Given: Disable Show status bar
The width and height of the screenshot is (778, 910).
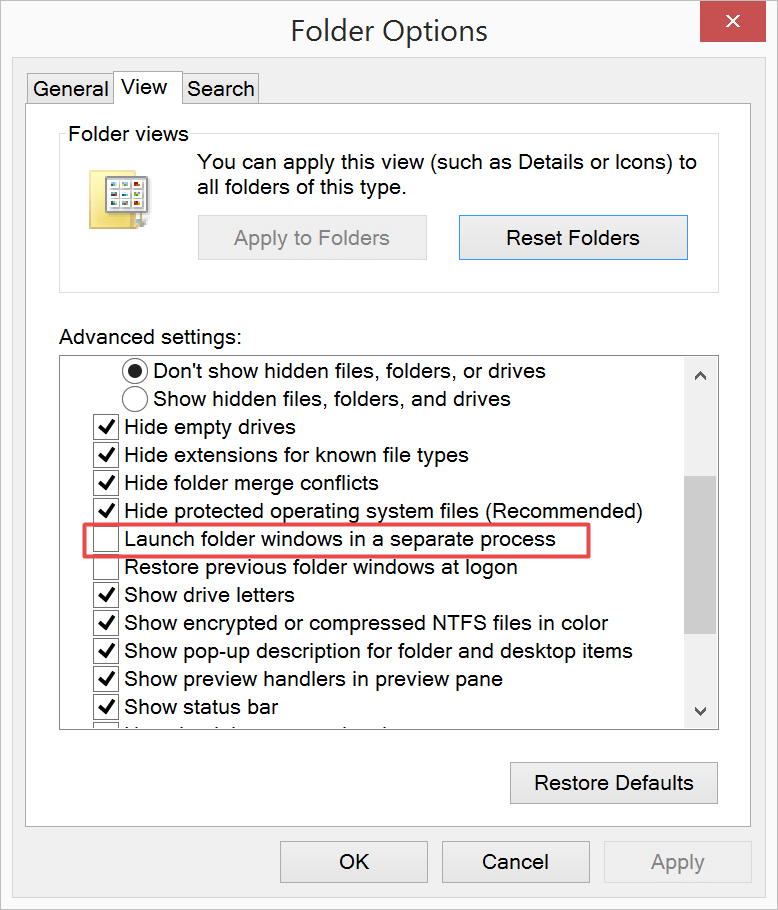Looking at the screenshot, I should point(105,707).
